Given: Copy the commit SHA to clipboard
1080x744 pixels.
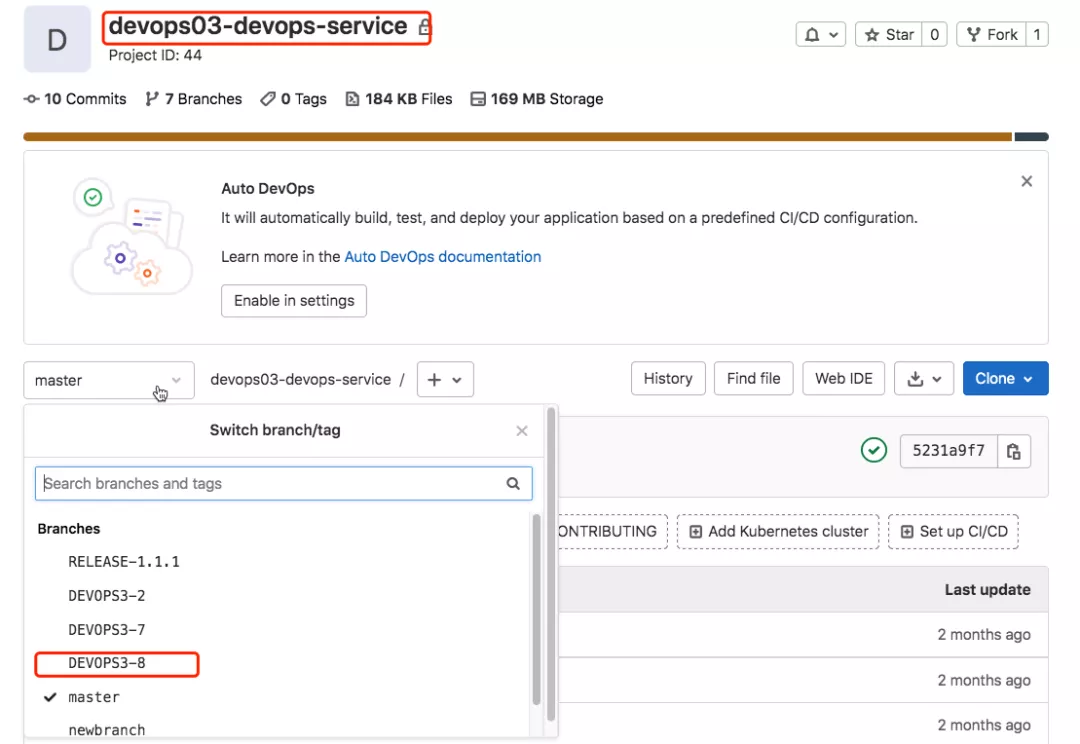Looking at the screenshot, I should coord(1014,451).
